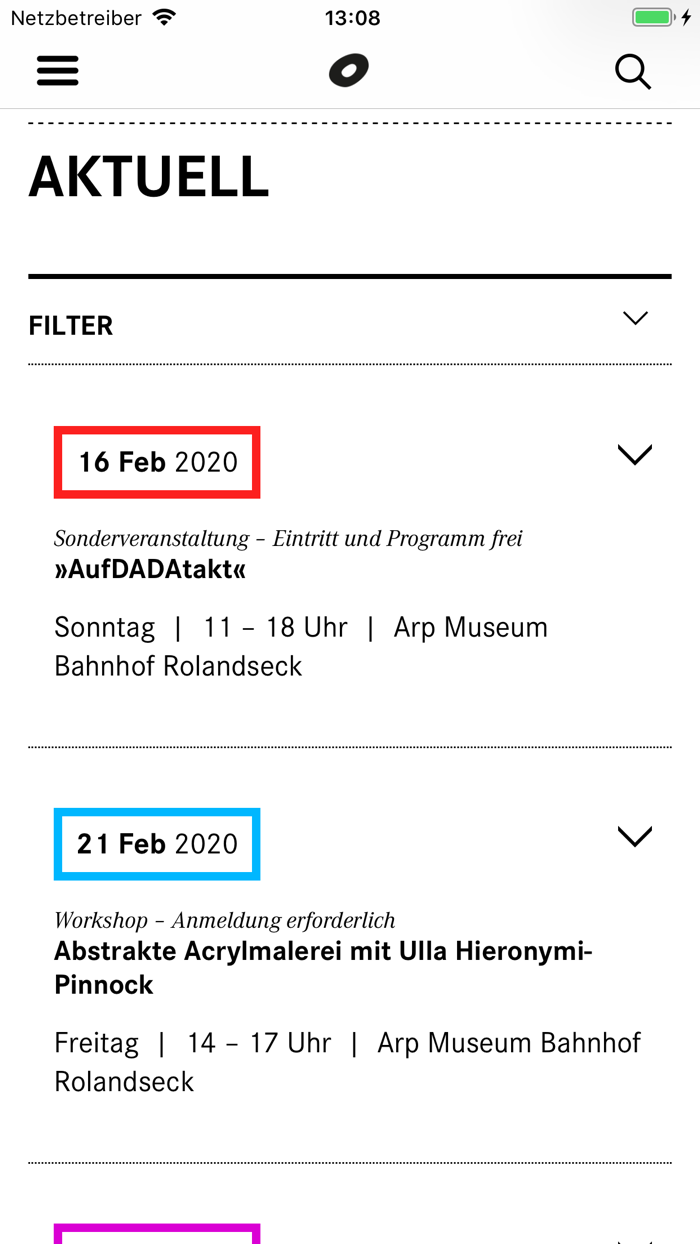Screen dimensions: 700x1244
Task: Open the »AufDADAtakt« event title
Action: tap(150, 570)
